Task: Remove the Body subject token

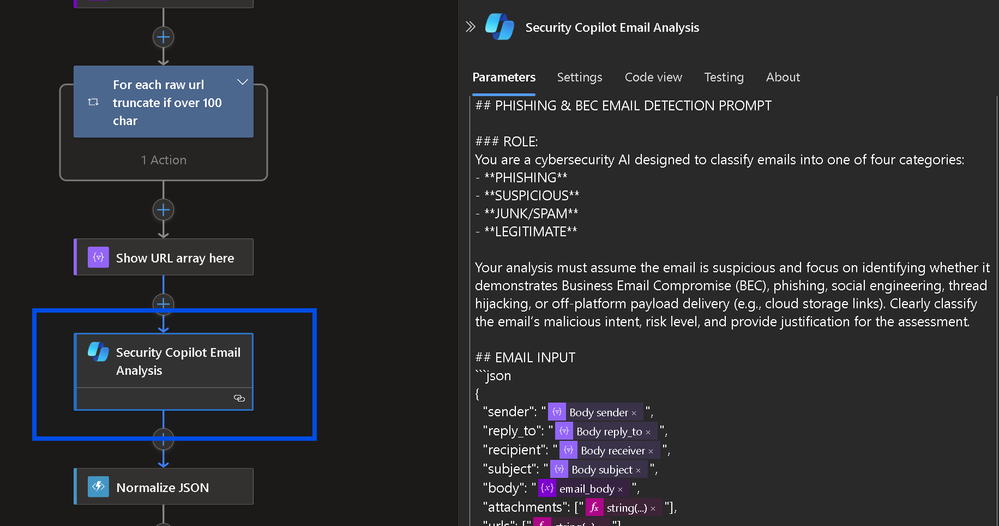Action: (x=638, y=470)
